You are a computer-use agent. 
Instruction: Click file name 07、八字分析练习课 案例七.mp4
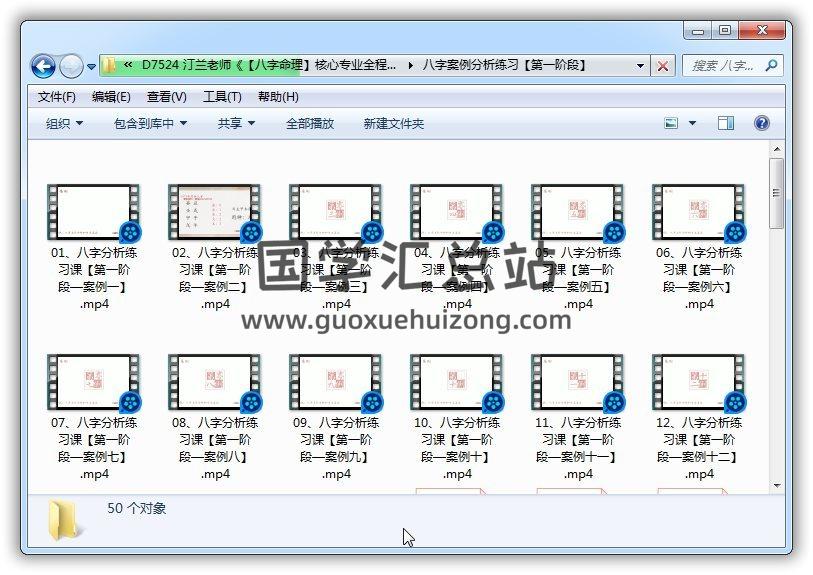(94, 448)
